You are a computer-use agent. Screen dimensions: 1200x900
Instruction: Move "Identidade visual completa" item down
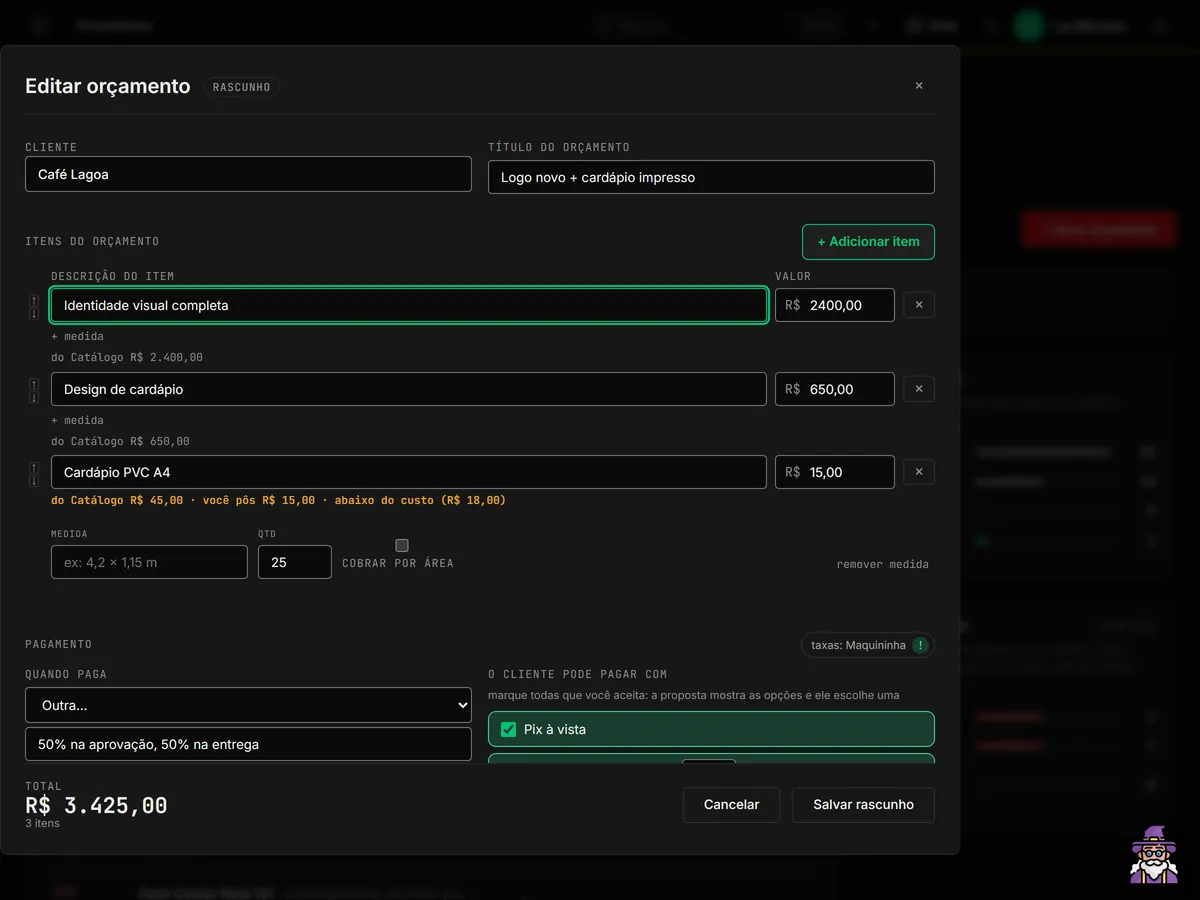(34, 313)
